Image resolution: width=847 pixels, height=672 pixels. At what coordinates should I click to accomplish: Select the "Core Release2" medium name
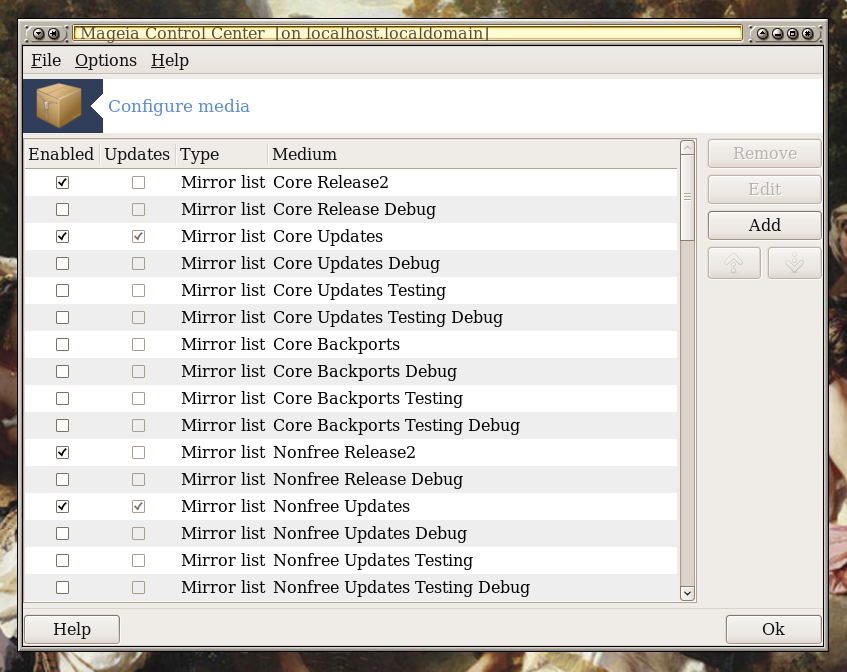click(x=331, y=183)
